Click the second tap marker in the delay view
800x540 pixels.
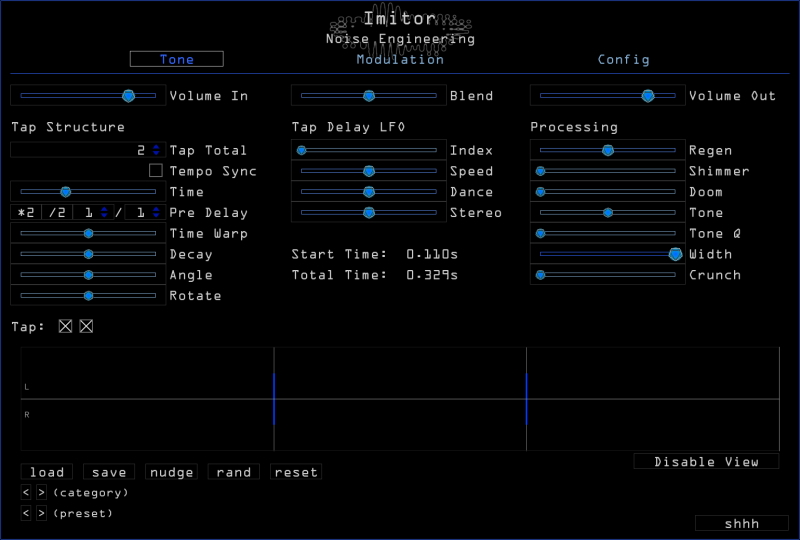click(x=527, y=399)
